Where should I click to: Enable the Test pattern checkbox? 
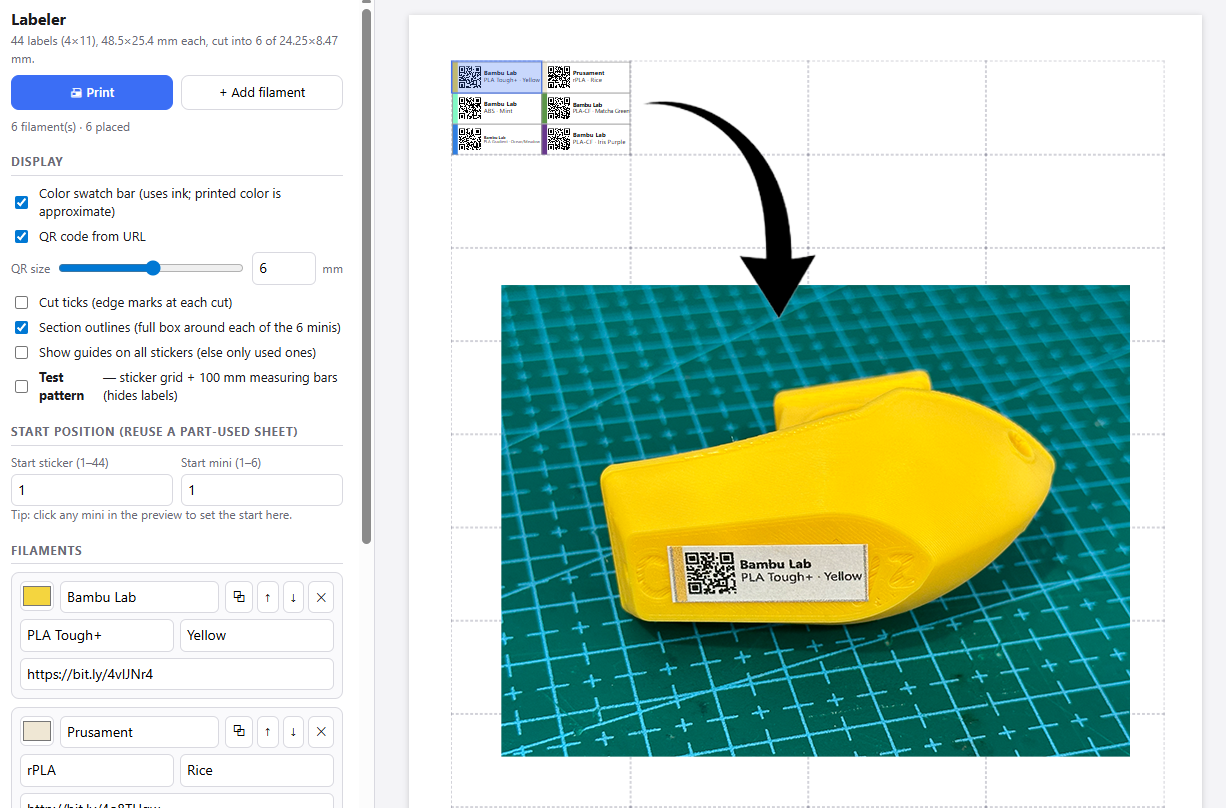(21, 386)
